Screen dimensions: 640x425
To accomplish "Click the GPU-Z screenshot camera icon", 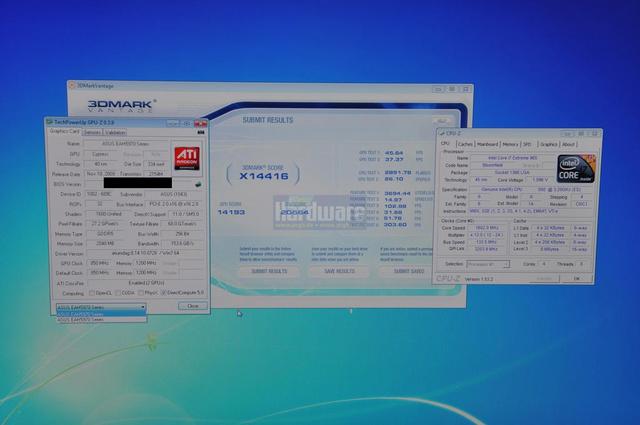I will (201, 132).
